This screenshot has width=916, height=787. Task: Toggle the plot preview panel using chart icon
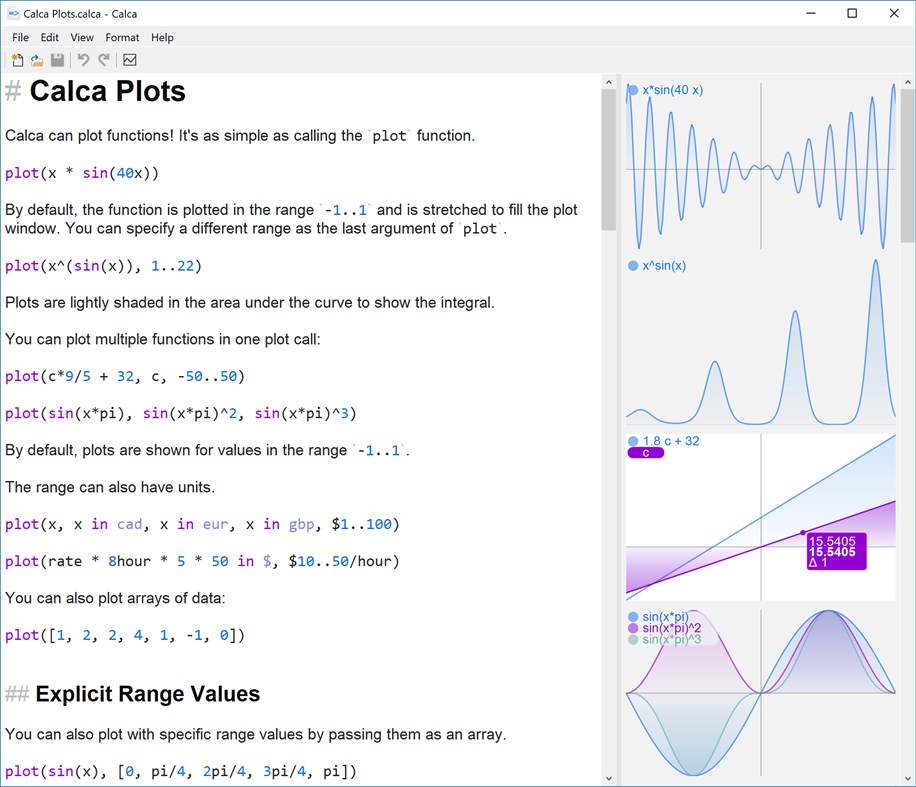click(130, 60)
